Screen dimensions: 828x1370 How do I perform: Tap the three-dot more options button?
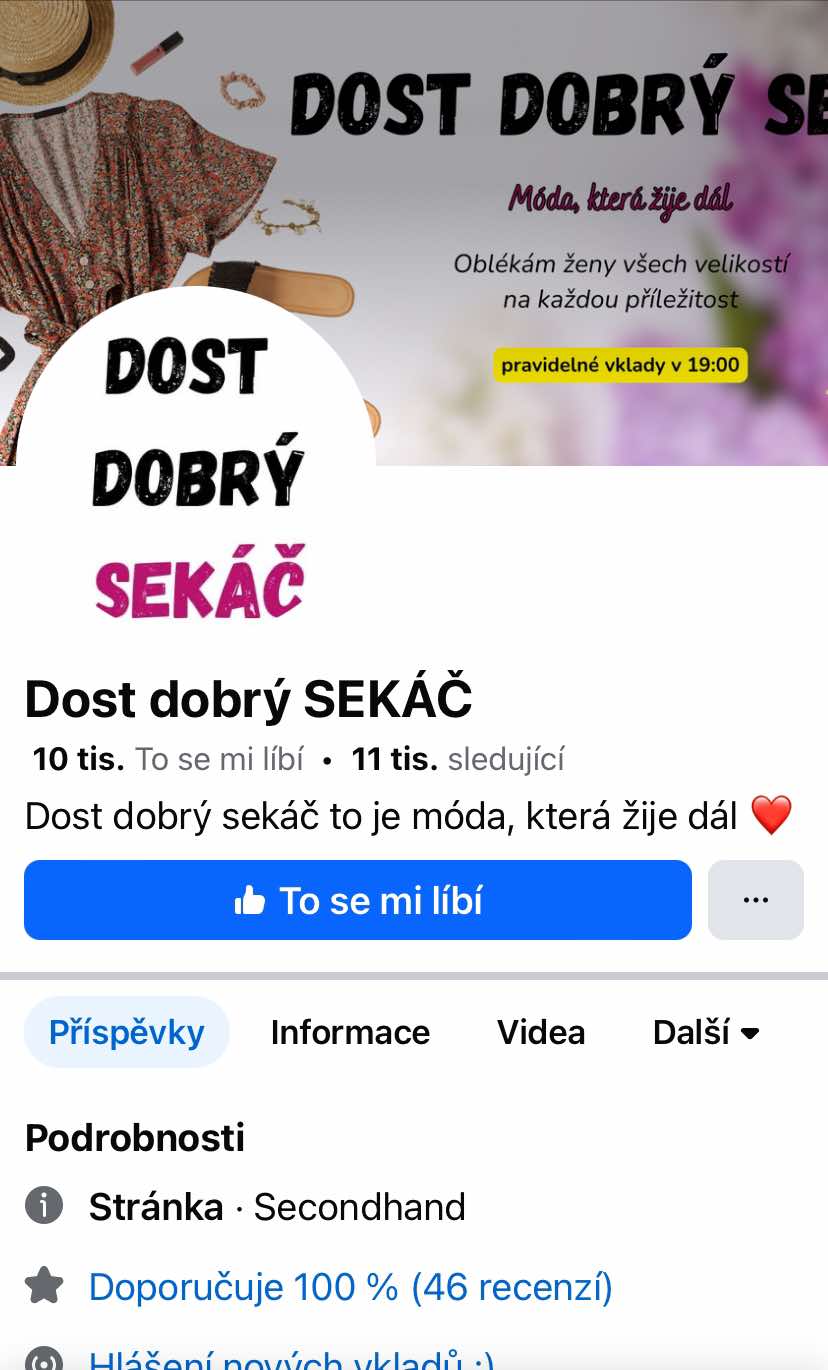[x=755, y=900]
